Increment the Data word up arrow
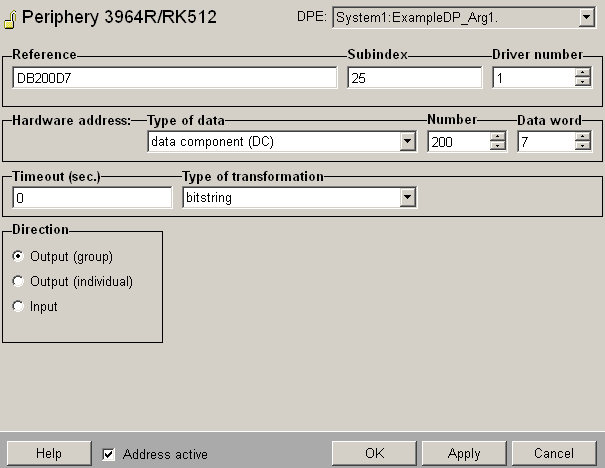This screenshot has width=605, height=468. pyautogui.click(x=582, y=137)
